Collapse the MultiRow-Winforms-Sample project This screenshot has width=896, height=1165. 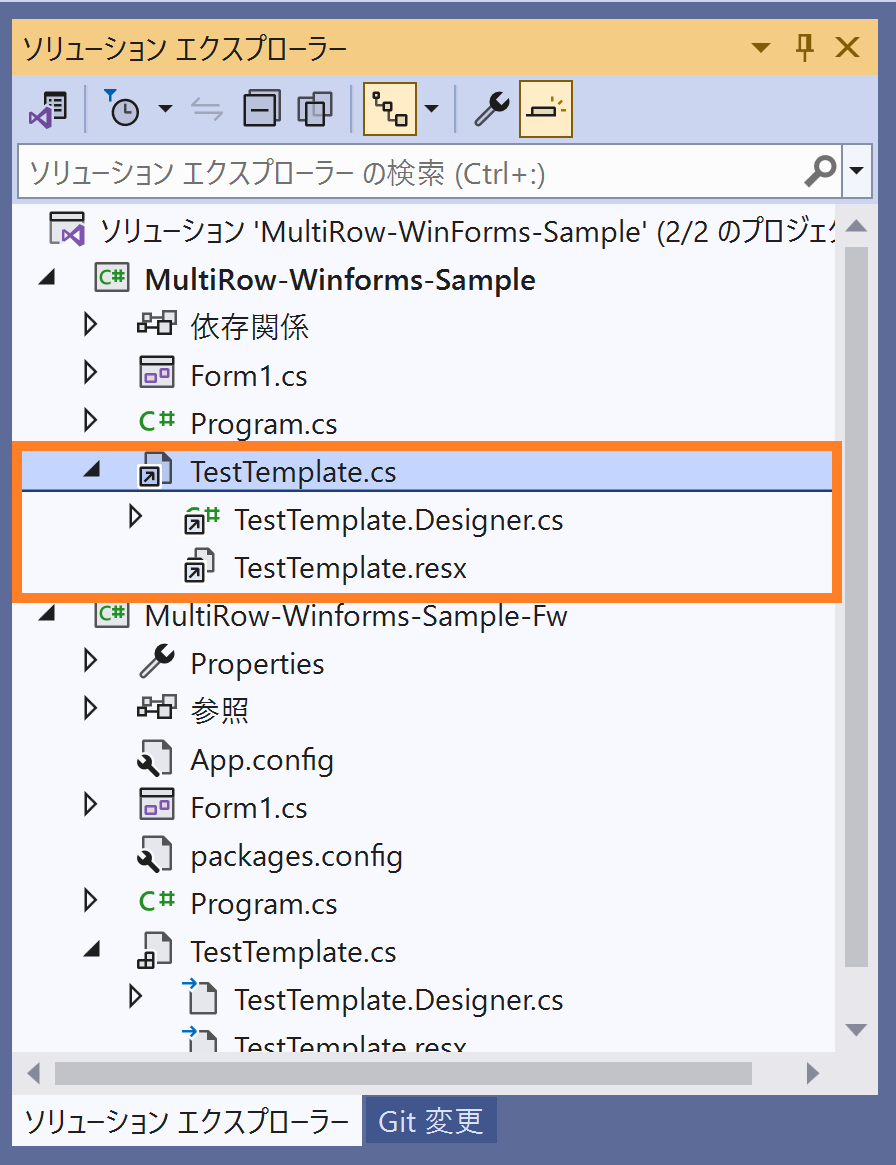48,278
